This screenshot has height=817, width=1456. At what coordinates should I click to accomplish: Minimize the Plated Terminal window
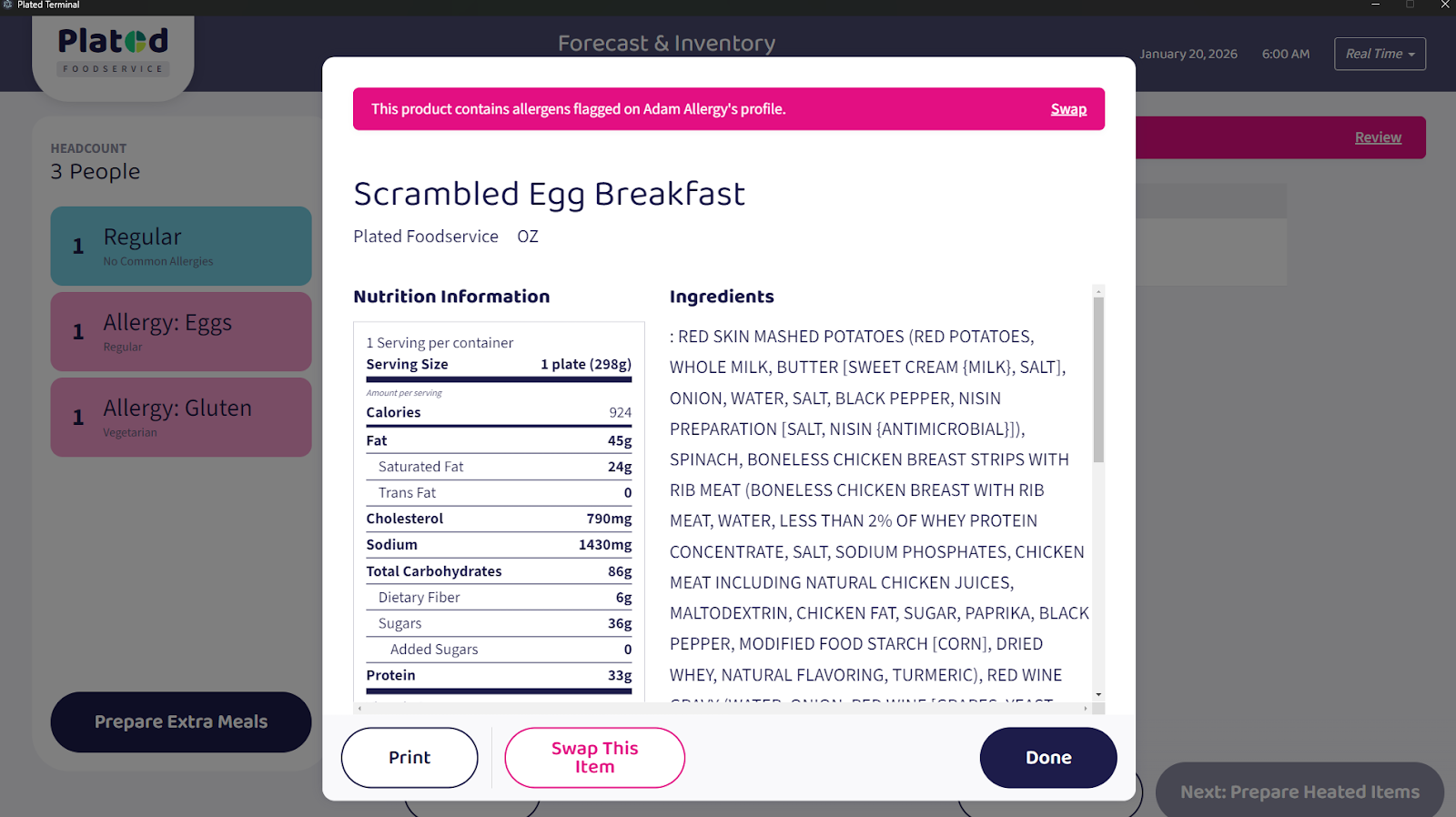tap(1375, 5)
